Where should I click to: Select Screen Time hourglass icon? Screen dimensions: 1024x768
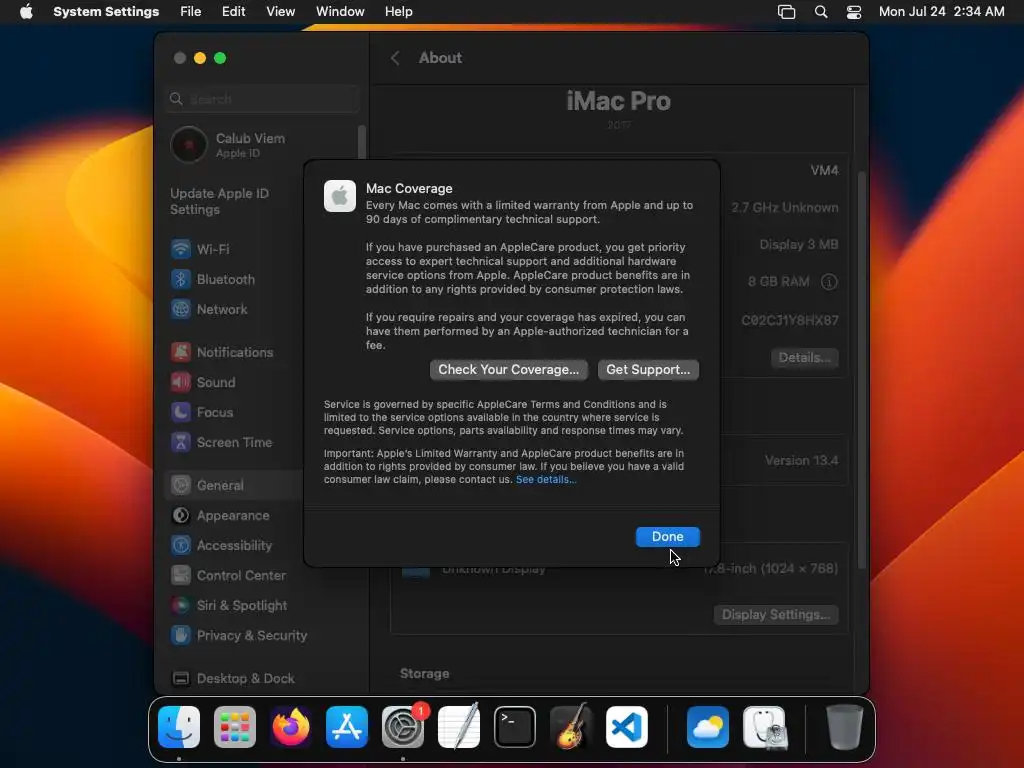tap(181, 442)
